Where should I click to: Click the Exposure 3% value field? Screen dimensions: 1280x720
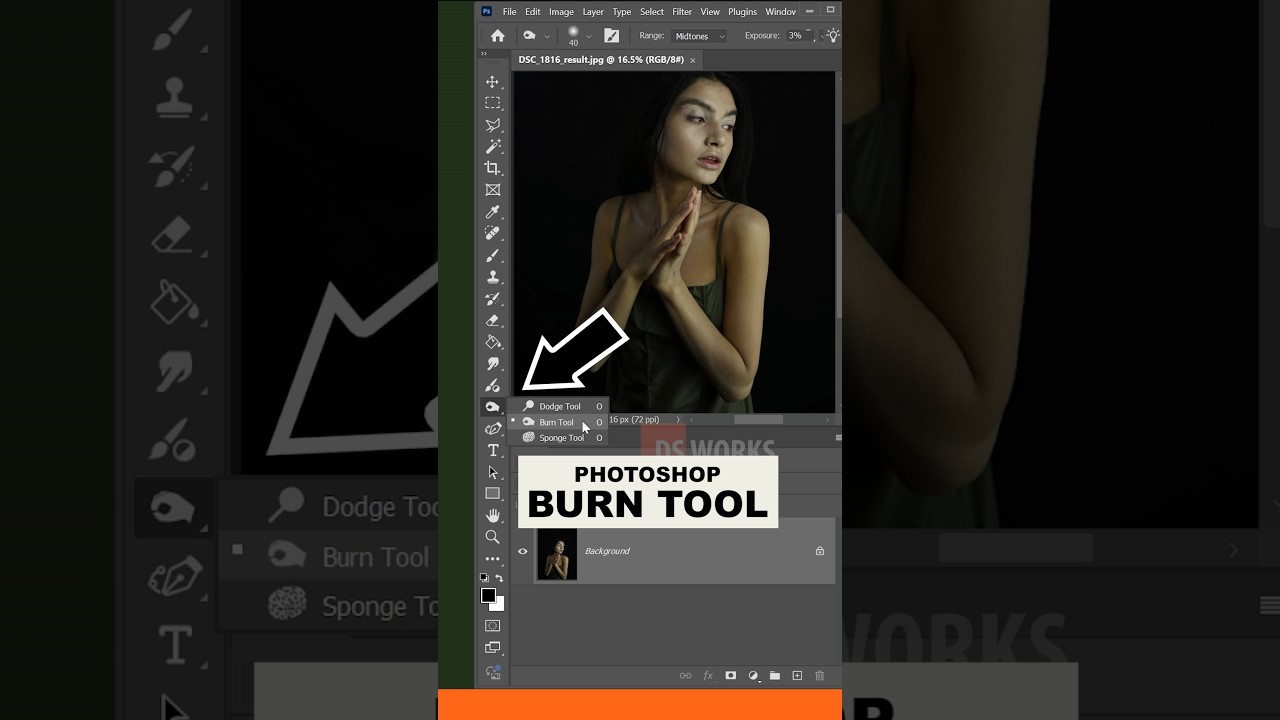(x=795, y=36)
